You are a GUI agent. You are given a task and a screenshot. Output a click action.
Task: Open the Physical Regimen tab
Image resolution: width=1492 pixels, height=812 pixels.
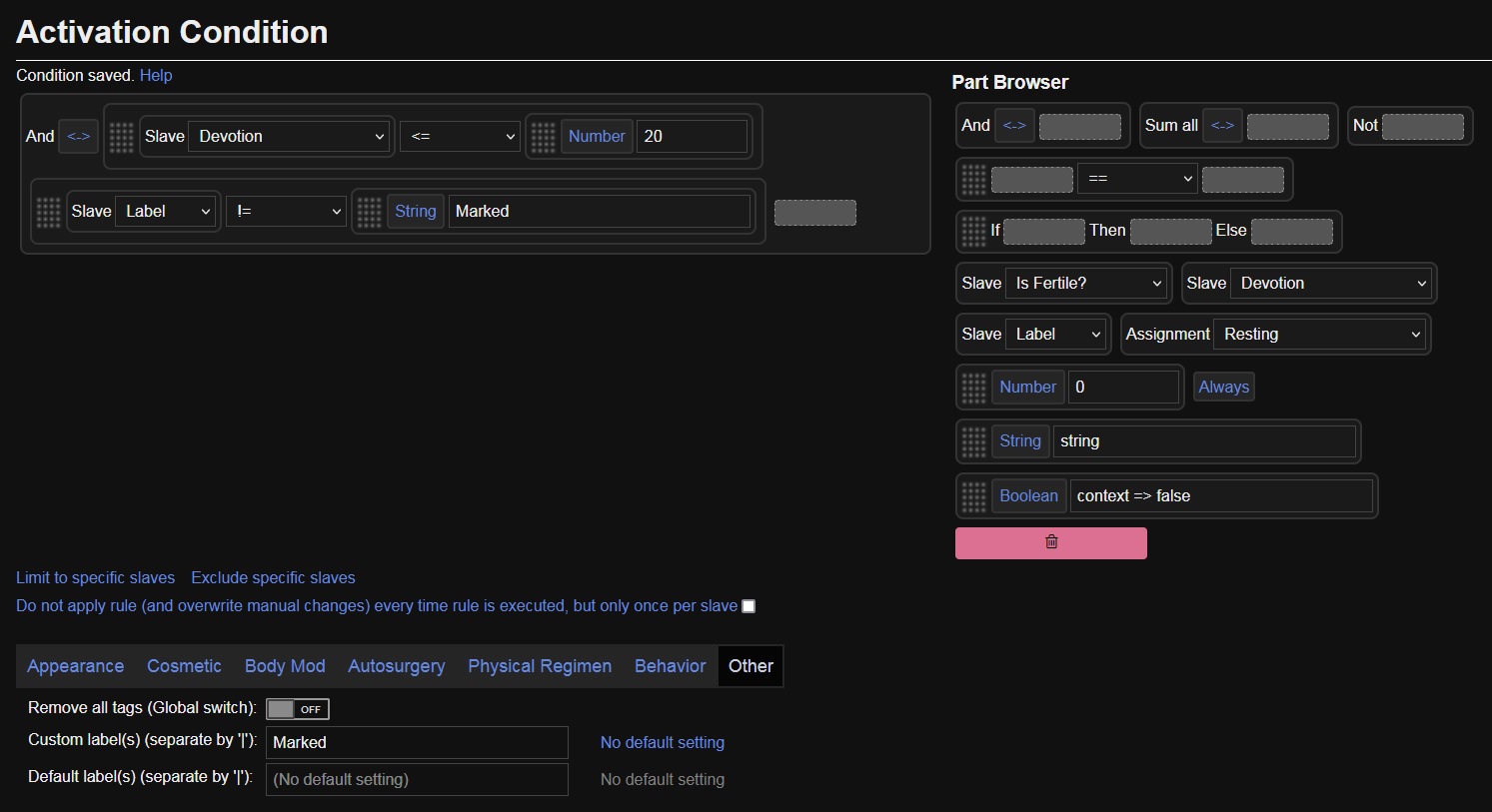(x=539, y=666)
